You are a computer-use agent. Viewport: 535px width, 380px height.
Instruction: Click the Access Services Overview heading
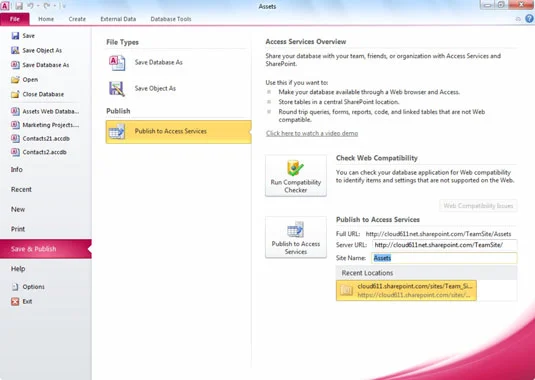click(x=306, y=42)
